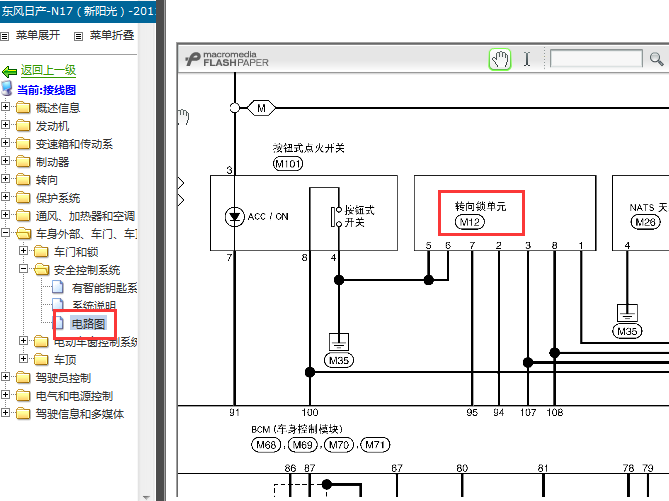Viewport: 669px width, 501px height.
Task: Select the 车门和锁 subfolder
Action: point(76,252)
